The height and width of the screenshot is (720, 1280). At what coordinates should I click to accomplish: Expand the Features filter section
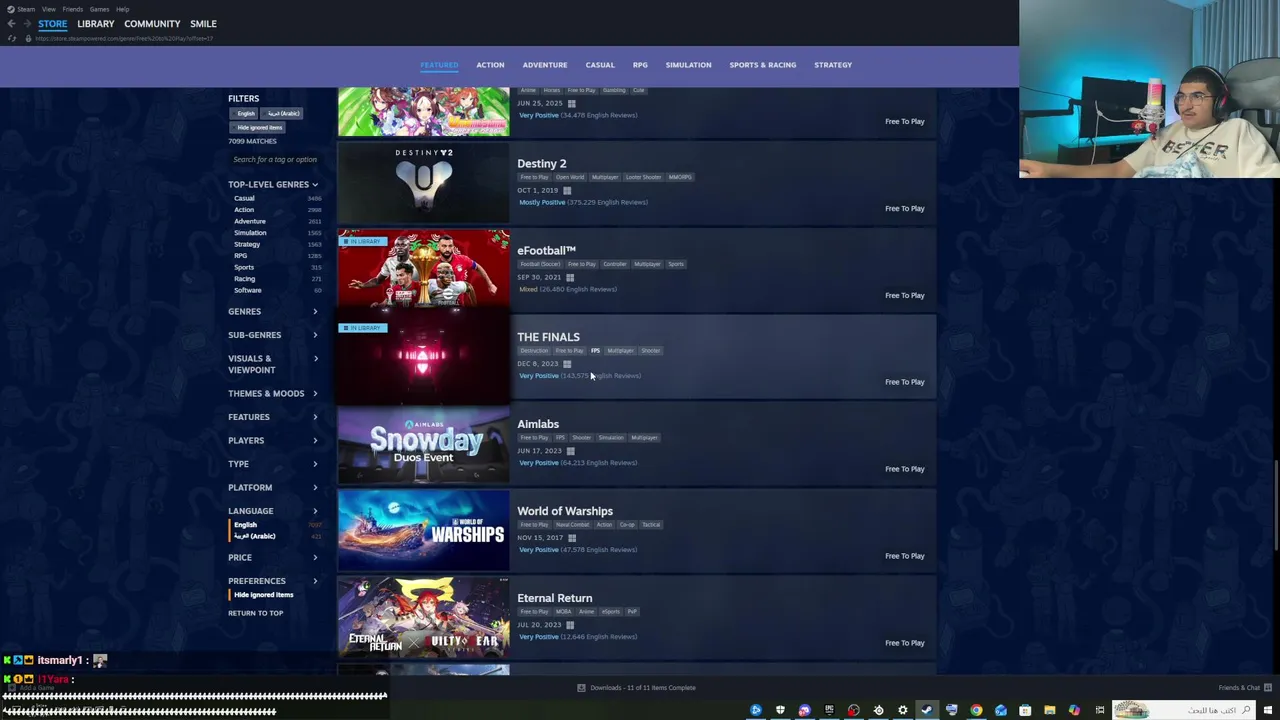[273, 417]
